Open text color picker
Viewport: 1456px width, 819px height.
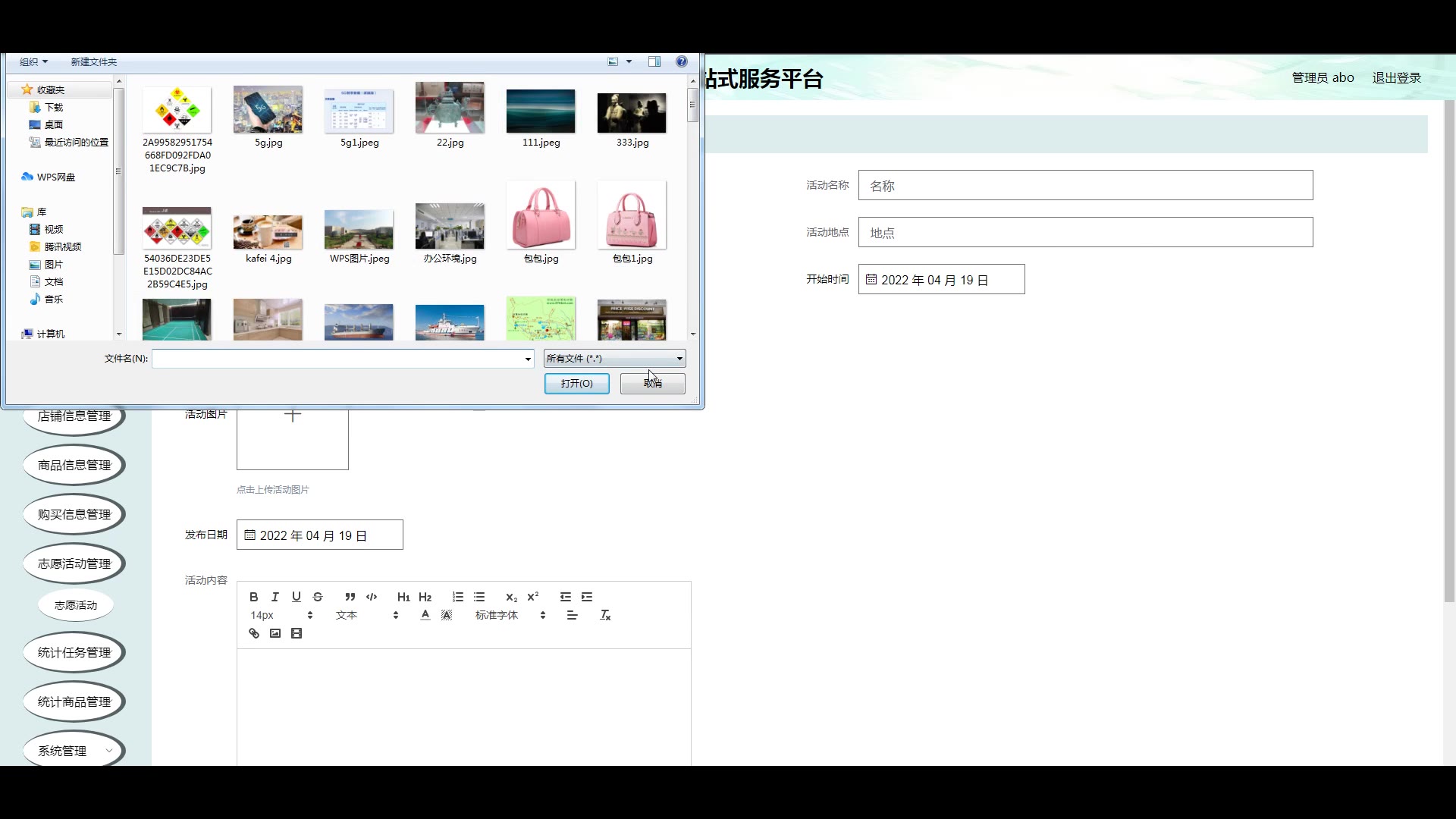(x=425, y=615)
